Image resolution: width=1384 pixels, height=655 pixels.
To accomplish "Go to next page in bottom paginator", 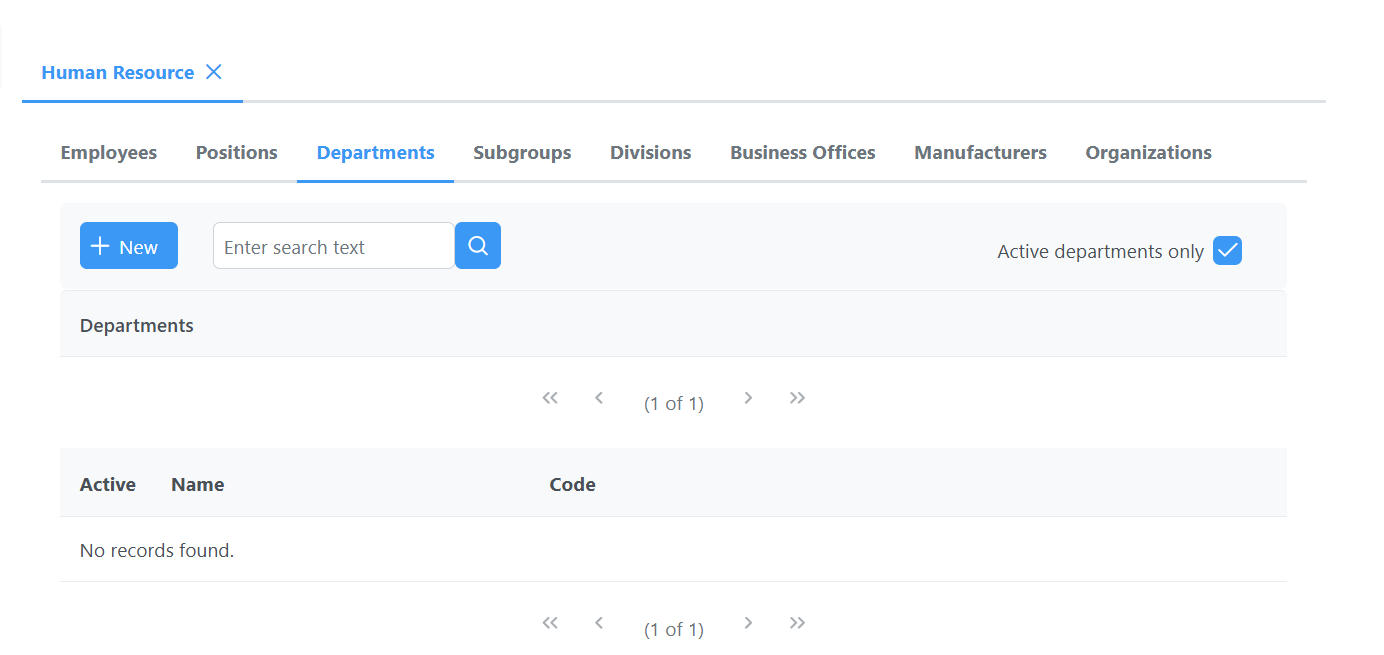I will (748, 623).
